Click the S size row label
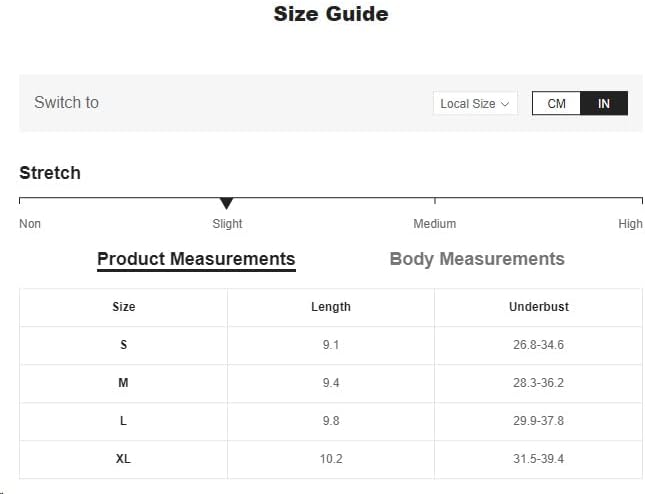645x494 pixels. tap(123, 345)
